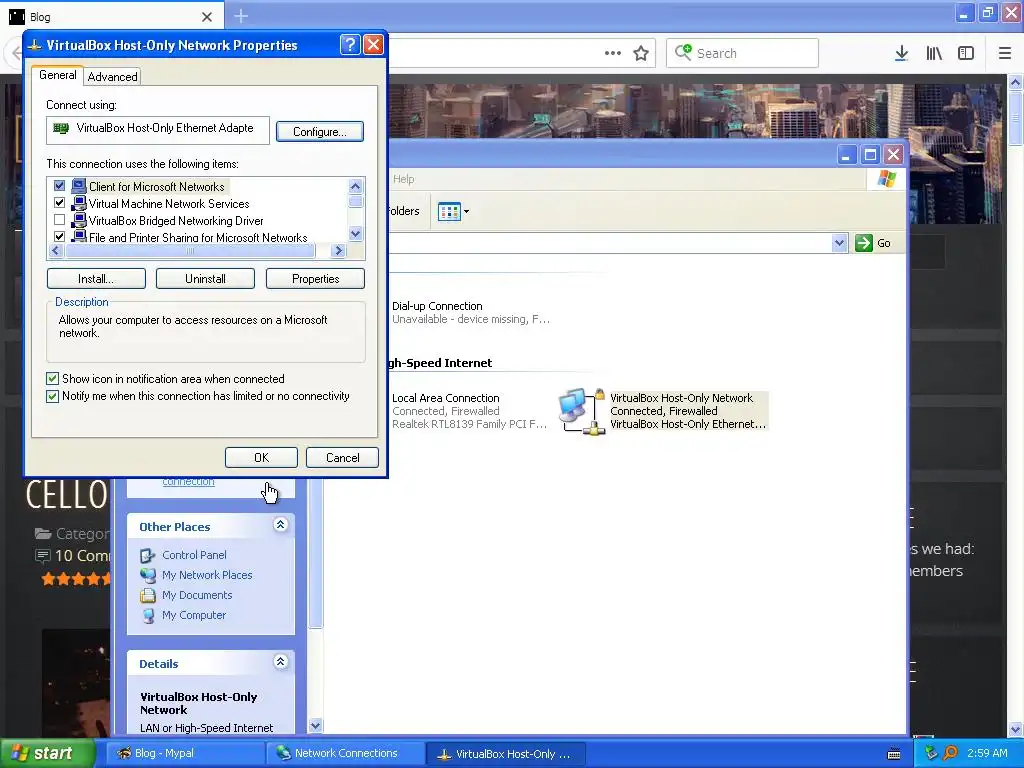
Task: Click the My Documents folder icon
Action: (148, 596)
